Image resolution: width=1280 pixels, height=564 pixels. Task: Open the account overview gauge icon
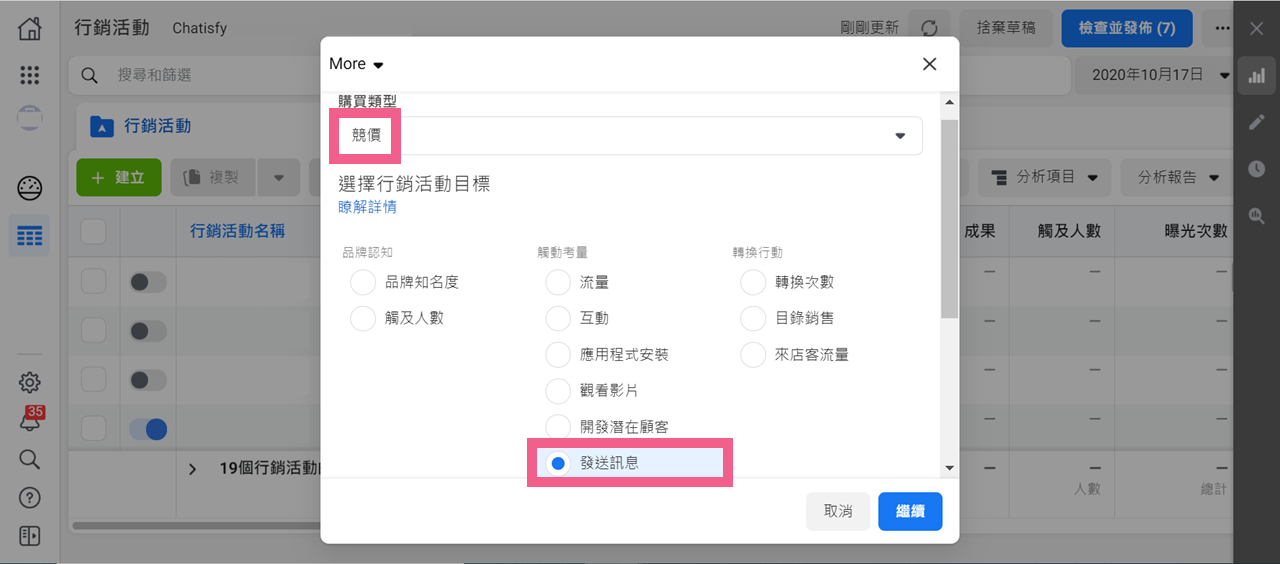(30, 188)
